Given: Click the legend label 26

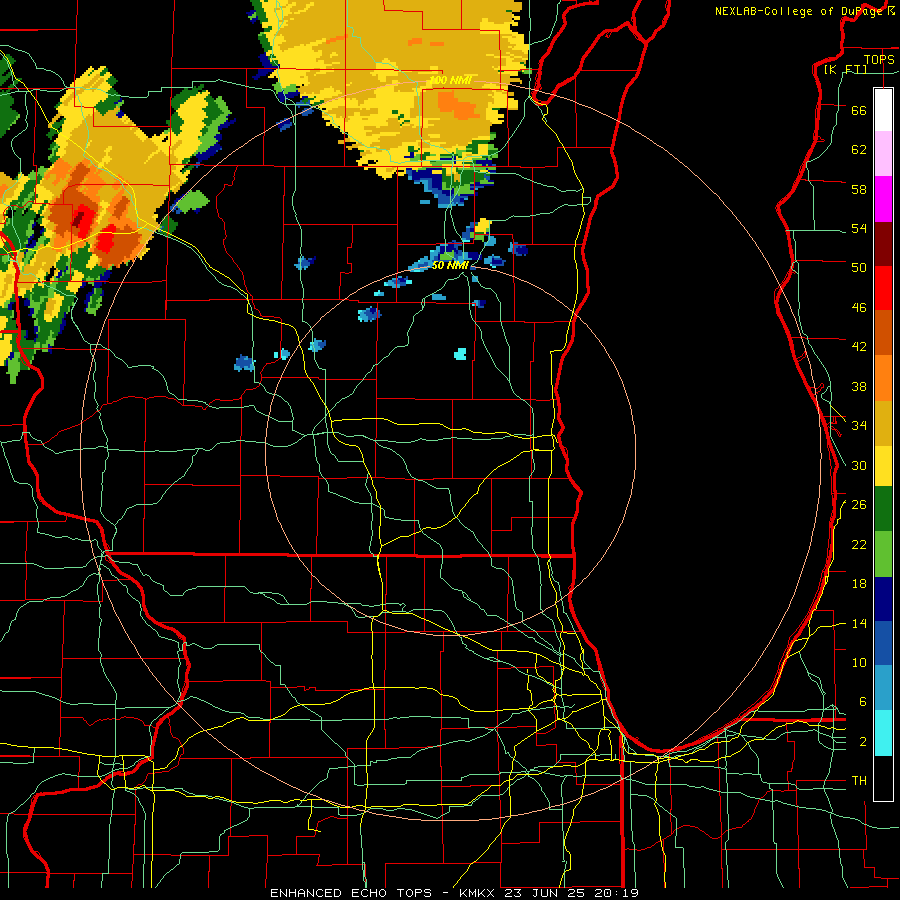Looking at the screenshot, I should click(859, 505).
